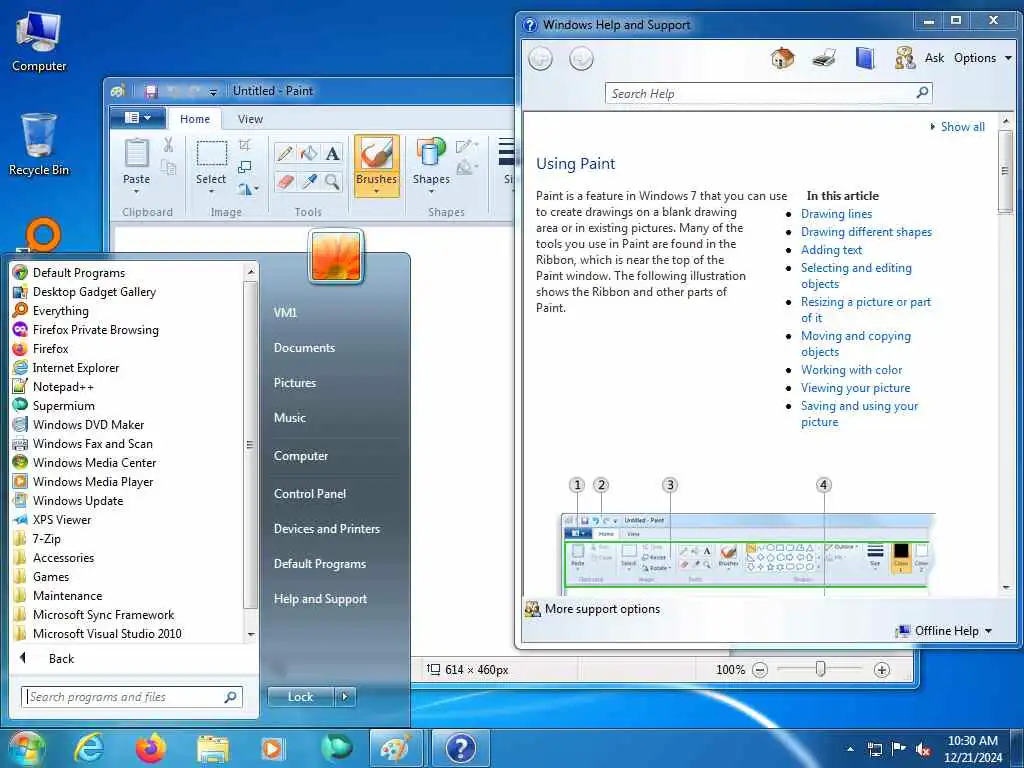Click the Zoom out minus button in Paint
Viewport: 1024px width, 768px height.
tap(760, 670)
